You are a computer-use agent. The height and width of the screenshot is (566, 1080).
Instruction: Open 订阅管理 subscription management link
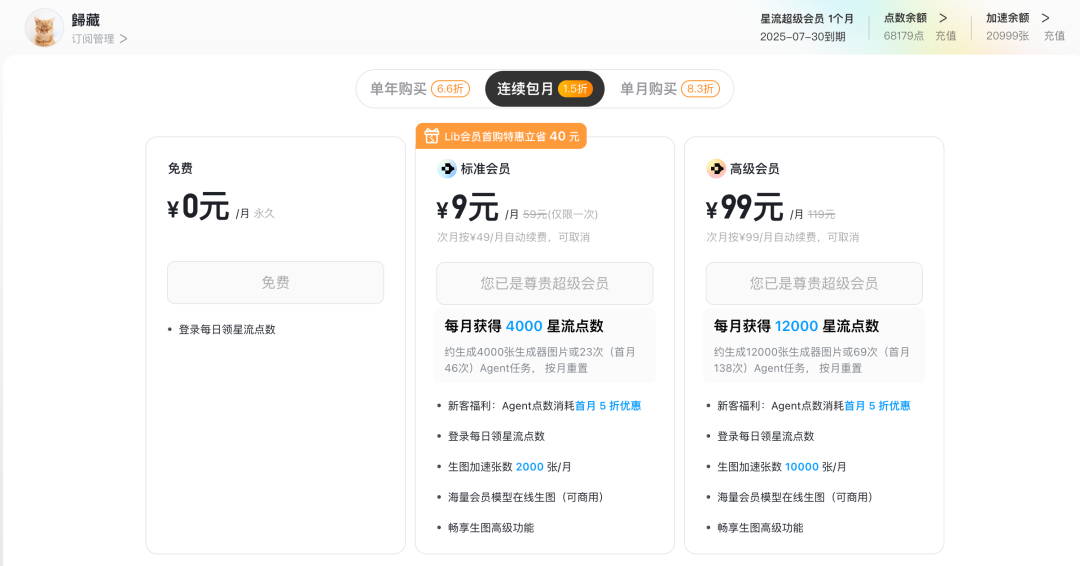[99, 39]
